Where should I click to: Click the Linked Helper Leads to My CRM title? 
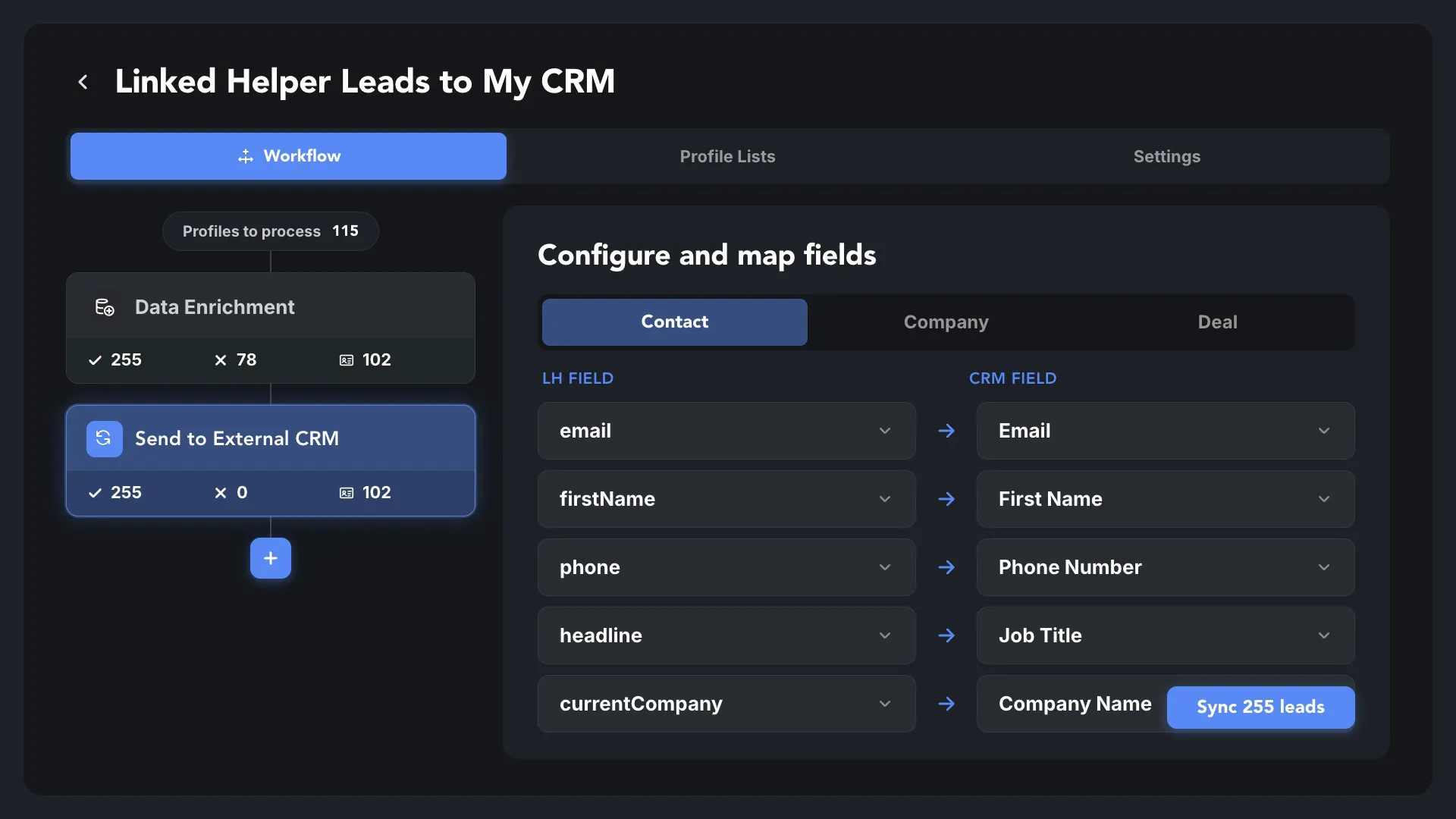pos(365,82)
